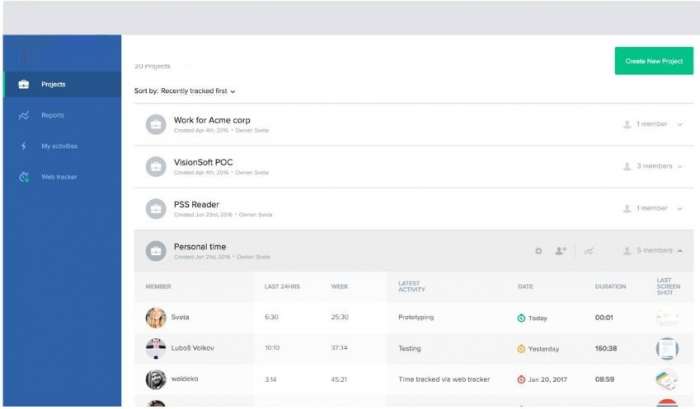Click the Work for Acme corp project icon
The image size is (700, 409).
coord(156,125)
